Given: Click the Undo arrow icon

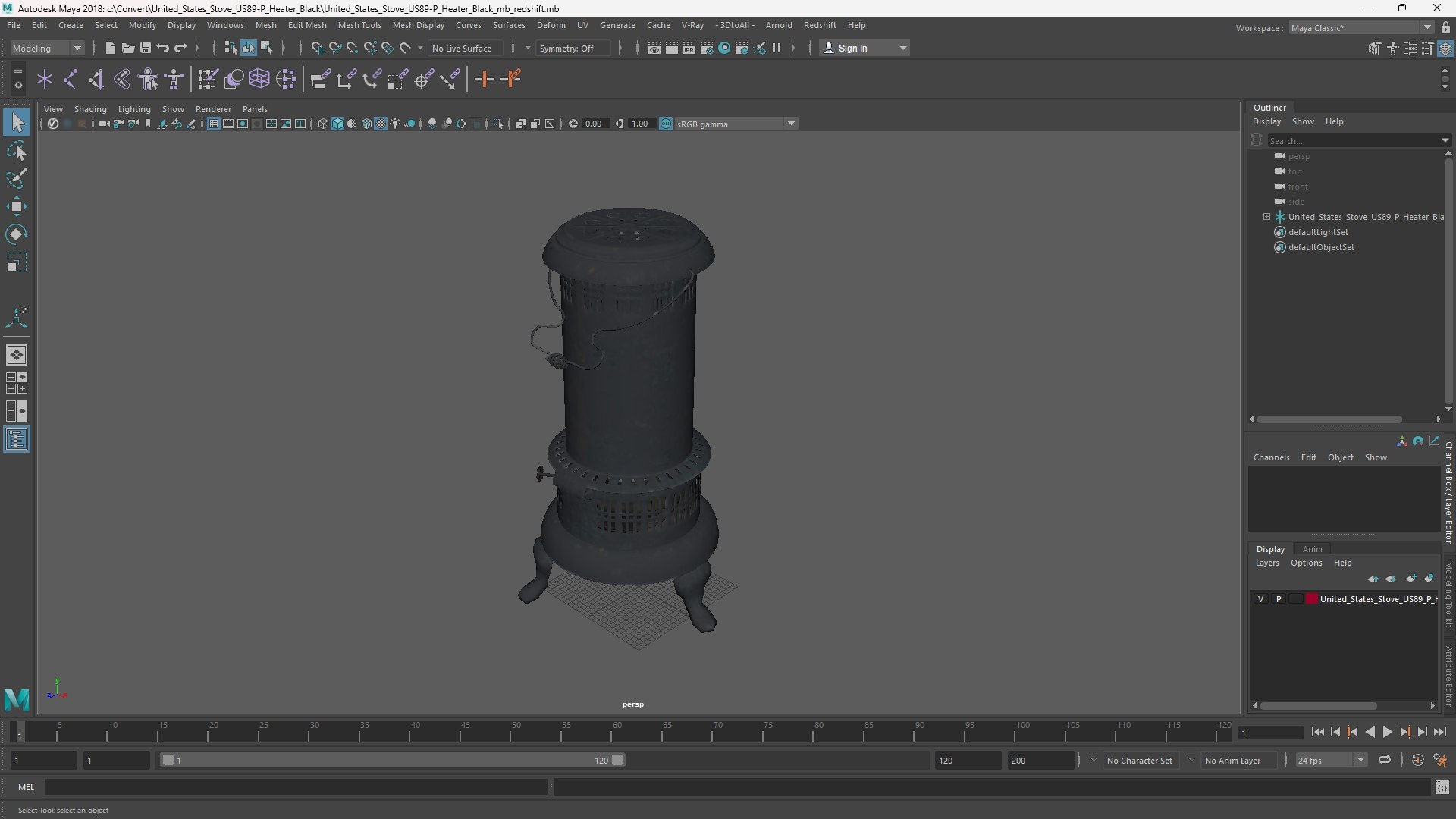Looking at the screenshot, I should (x=163, y=48).
